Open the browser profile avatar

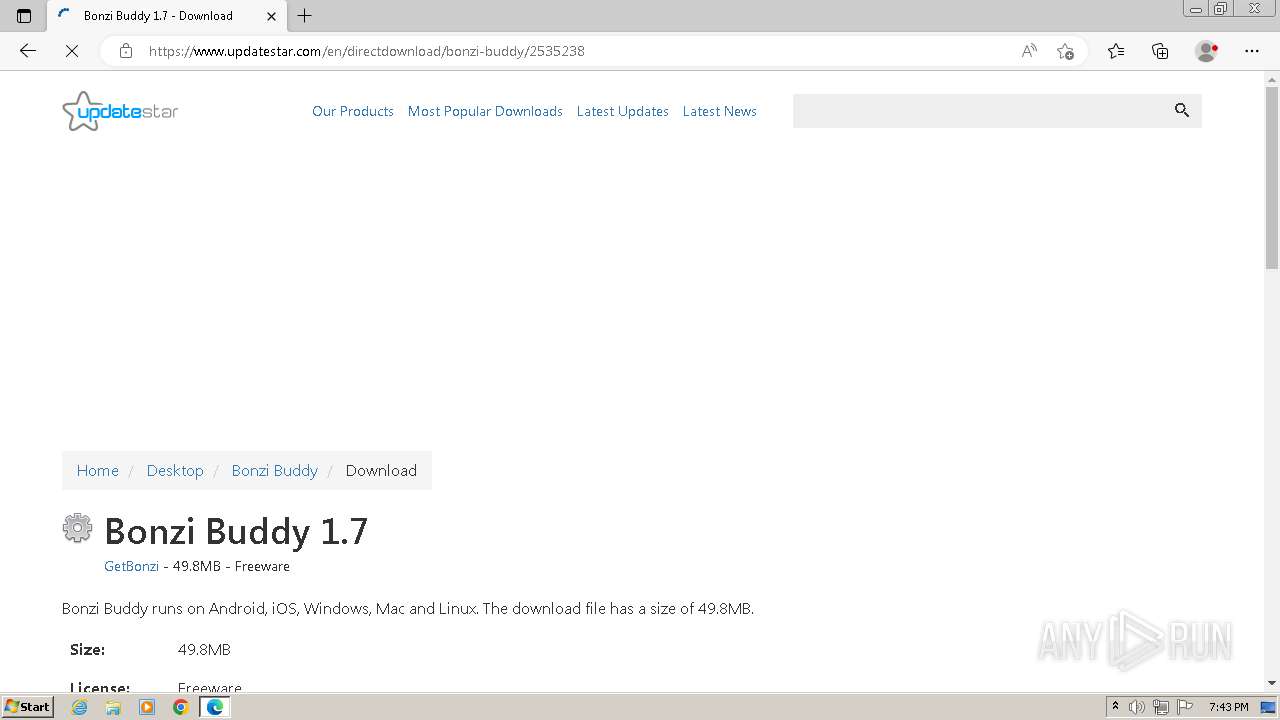pos(1207,51)
